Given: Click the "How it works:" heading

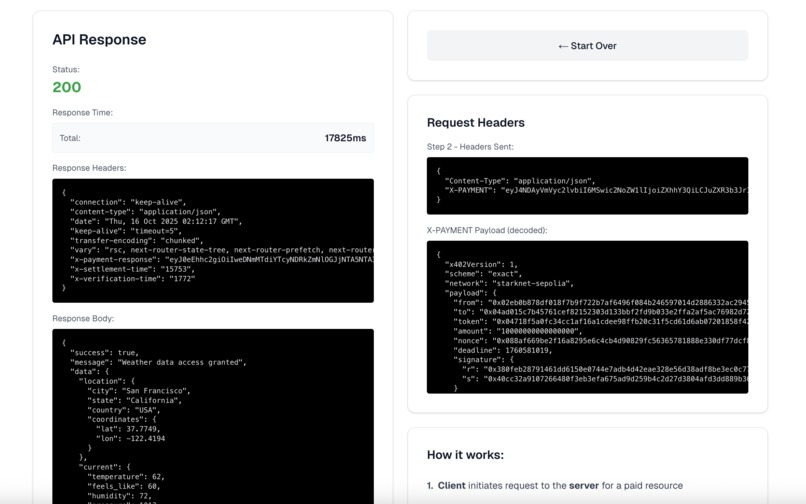Looking at the screenshot, I should click(x=465, y=455).
